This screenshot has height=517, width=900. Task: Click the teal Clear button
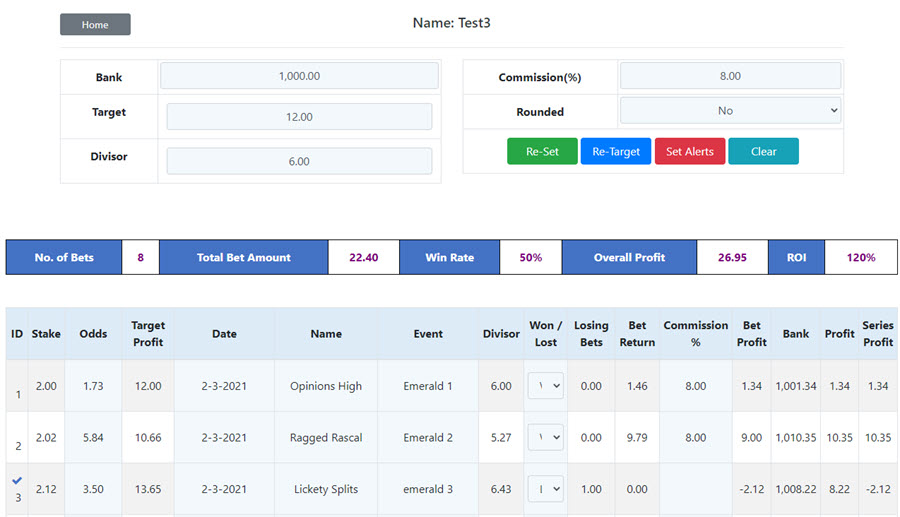click(763, 151)
